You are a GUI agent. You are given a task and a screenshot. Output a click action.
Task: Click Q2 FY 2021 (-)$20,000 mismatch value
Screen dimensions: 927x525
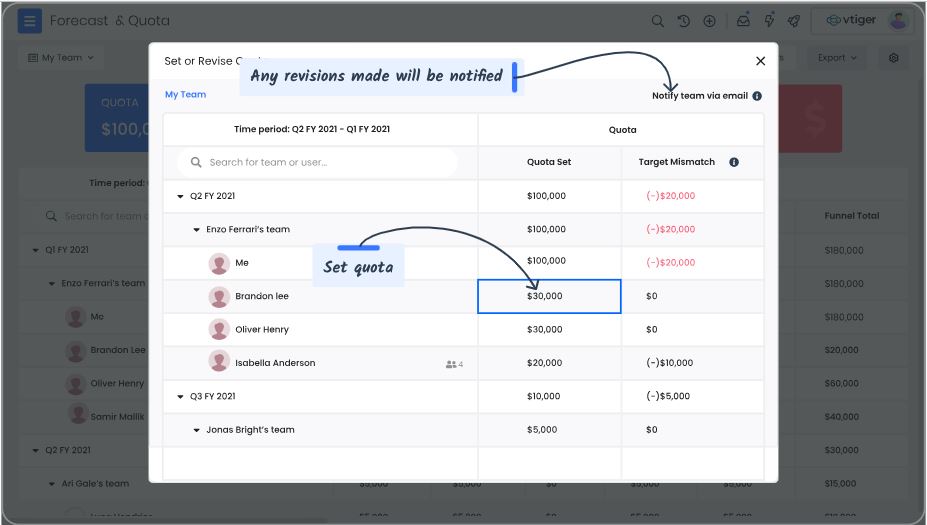pyautogui.click(x=670, y=196)
